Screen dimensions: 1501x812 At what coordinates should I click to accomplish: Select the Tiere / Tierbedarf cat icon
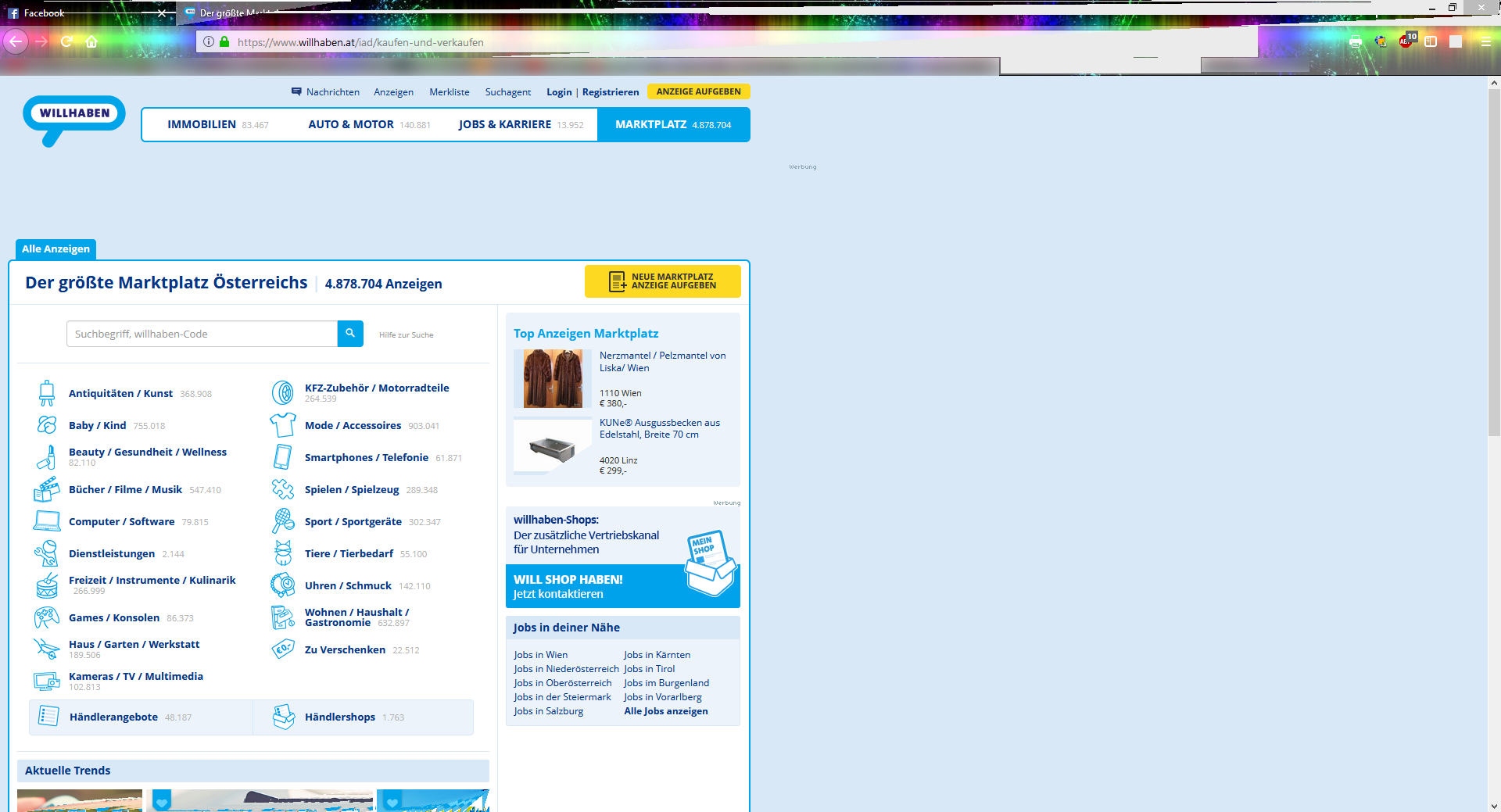click(x=283, y=553)
